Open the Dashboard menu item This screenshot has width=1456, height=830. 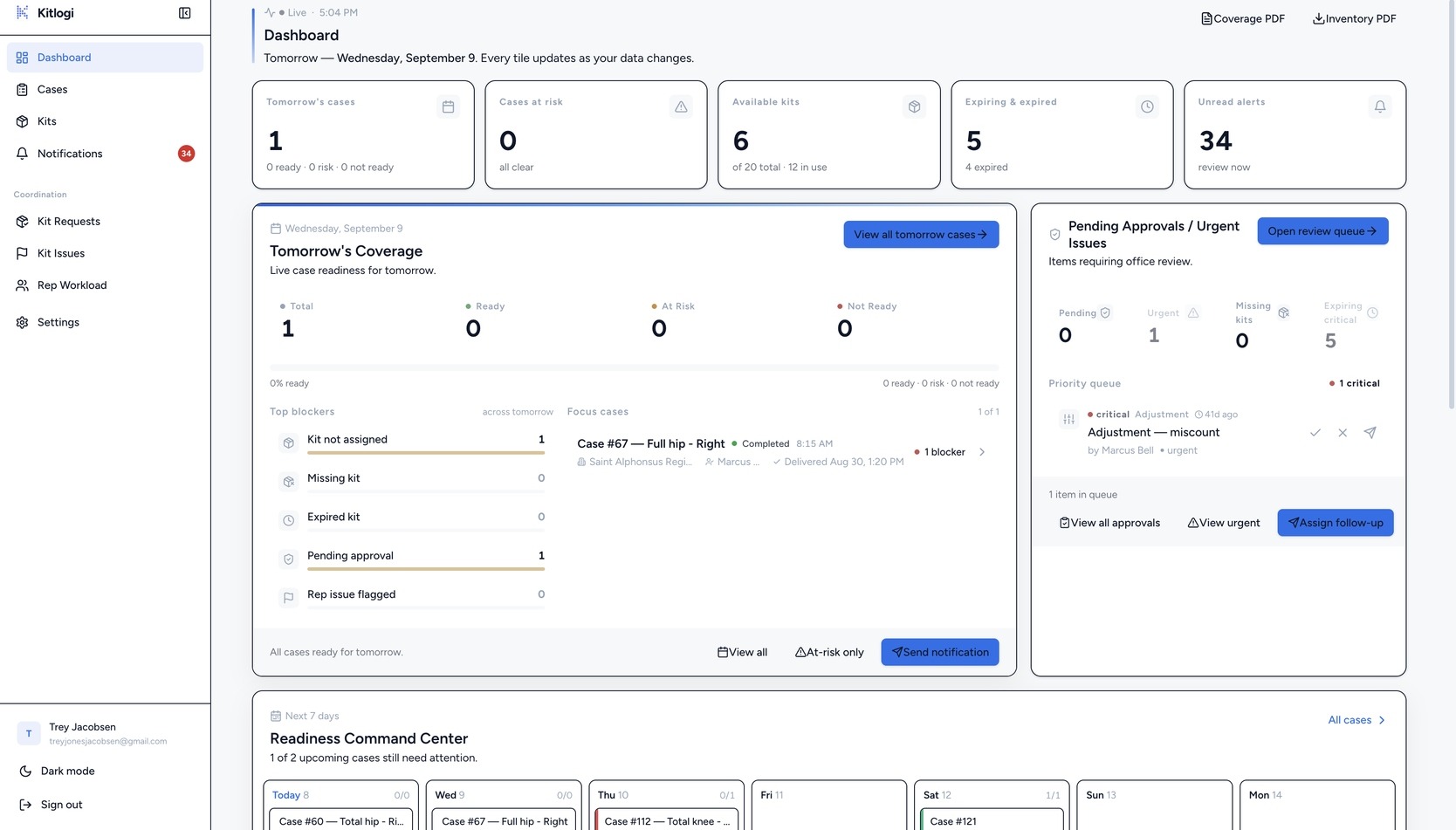105,58
